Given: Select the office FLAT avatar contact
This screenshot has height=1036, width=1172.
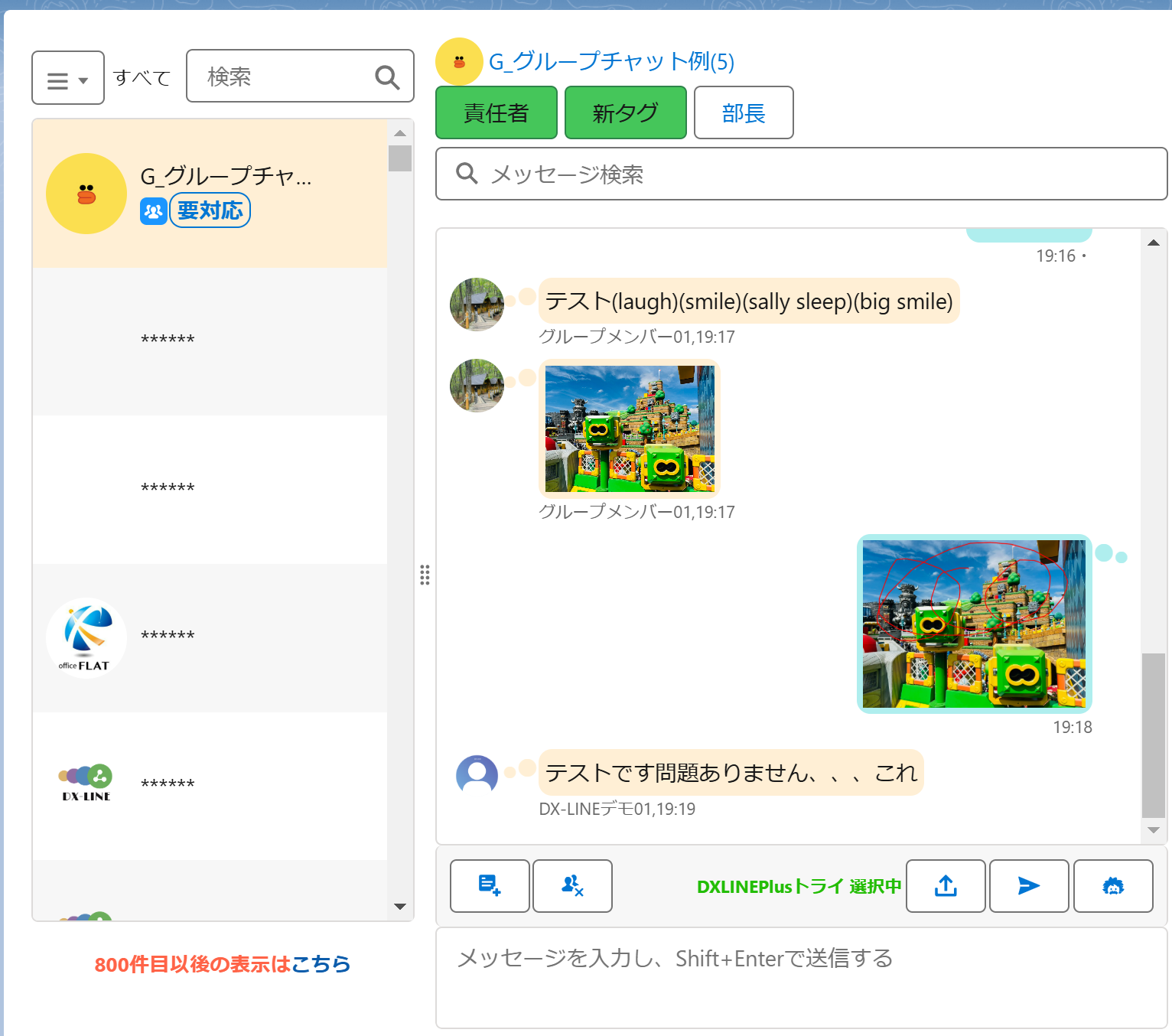Looking at the screenshot, I should (x=86, y=637).
